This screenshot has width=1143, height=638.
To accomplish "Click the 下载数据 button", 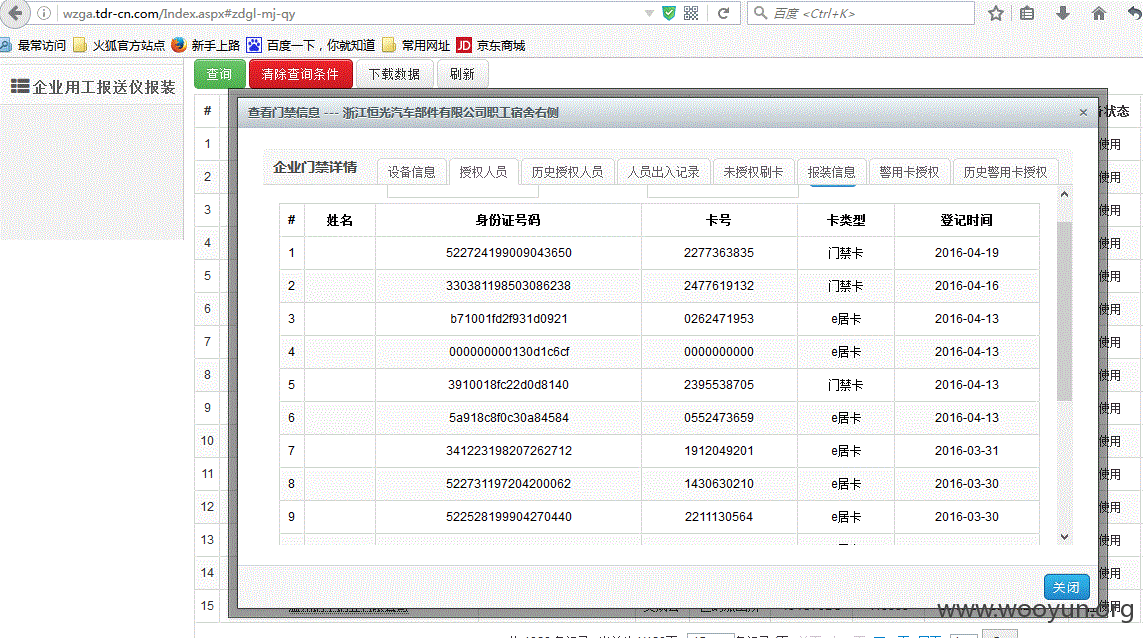I will point(394,74).
